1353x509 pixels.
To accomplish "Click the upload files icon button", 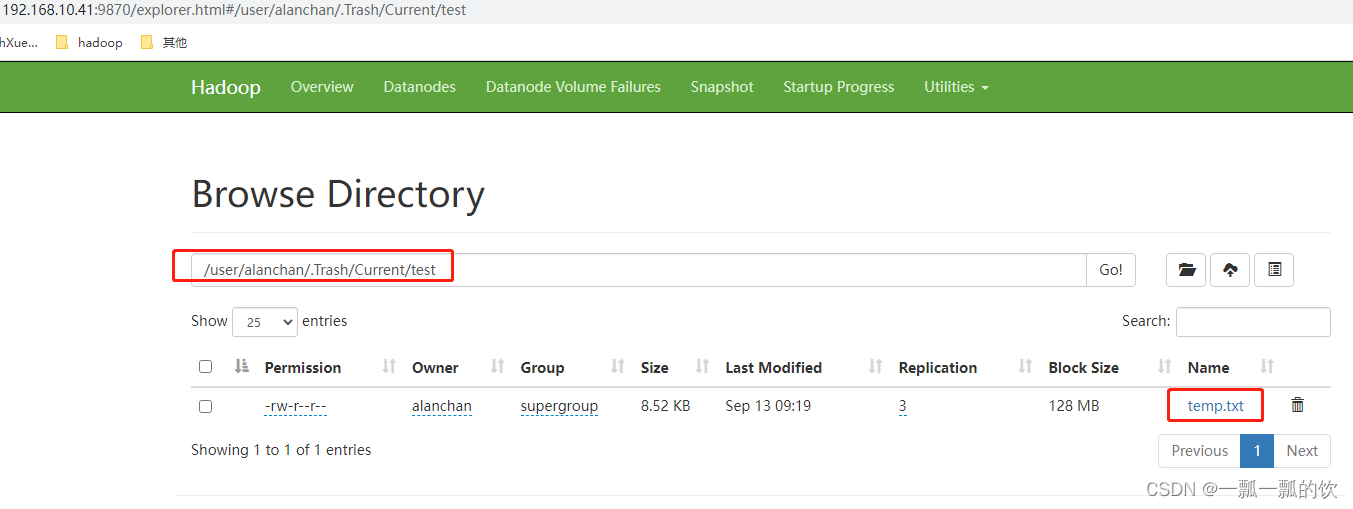I will click(x=1230, y=270).
